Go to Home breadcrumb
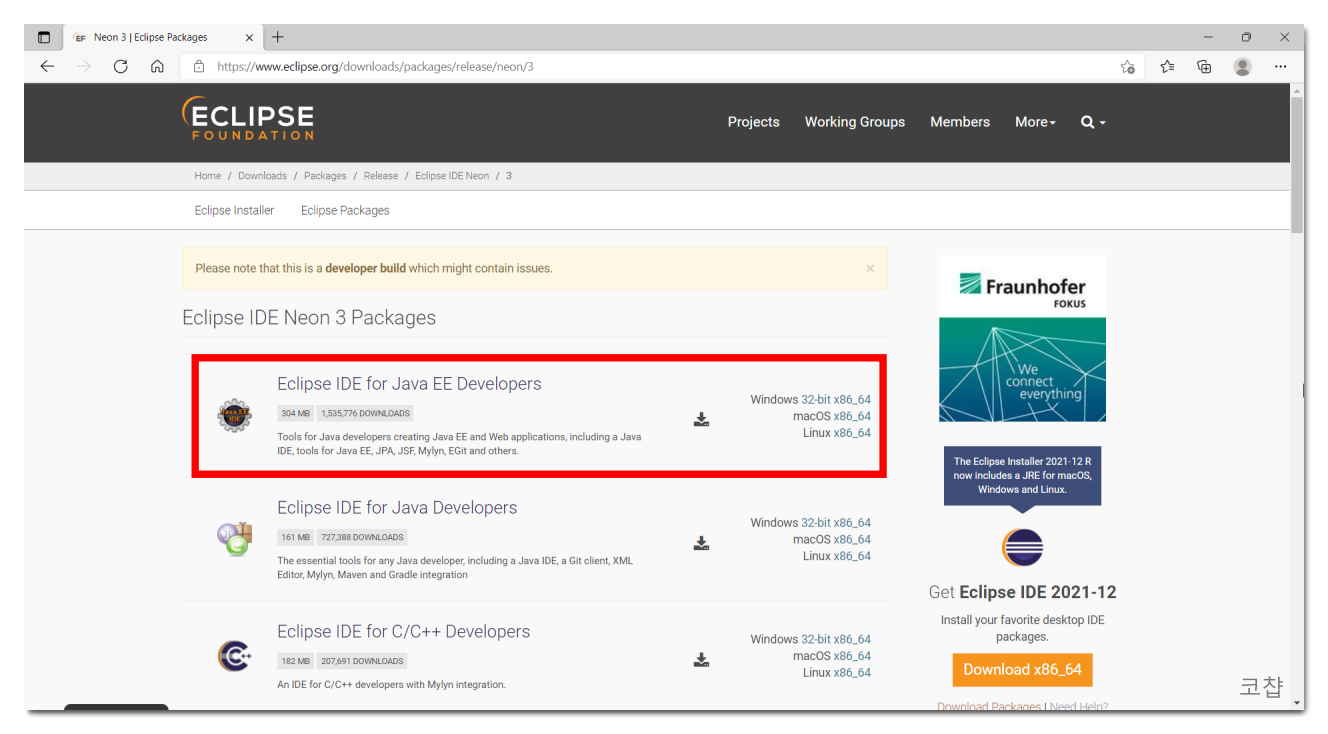This screenshot has height=734, width=1328. click(208, 176)
